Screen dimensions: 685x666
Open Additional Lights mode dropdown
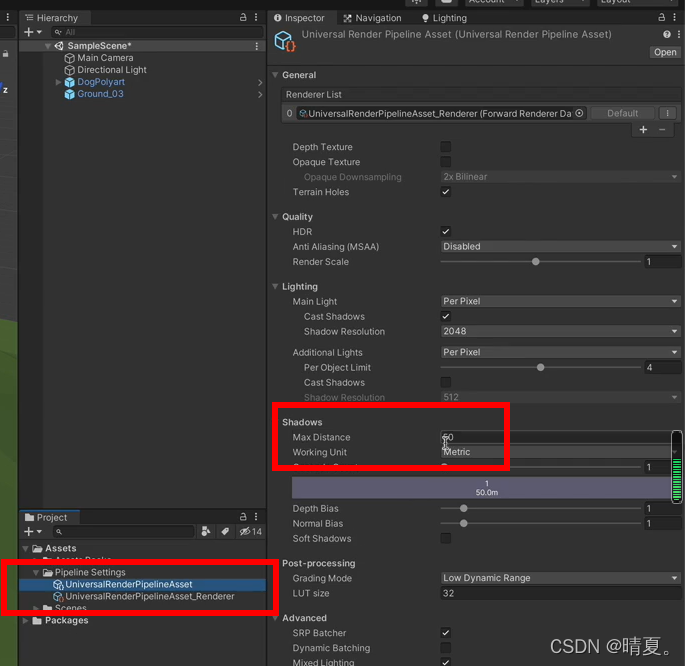pos(560,352)
